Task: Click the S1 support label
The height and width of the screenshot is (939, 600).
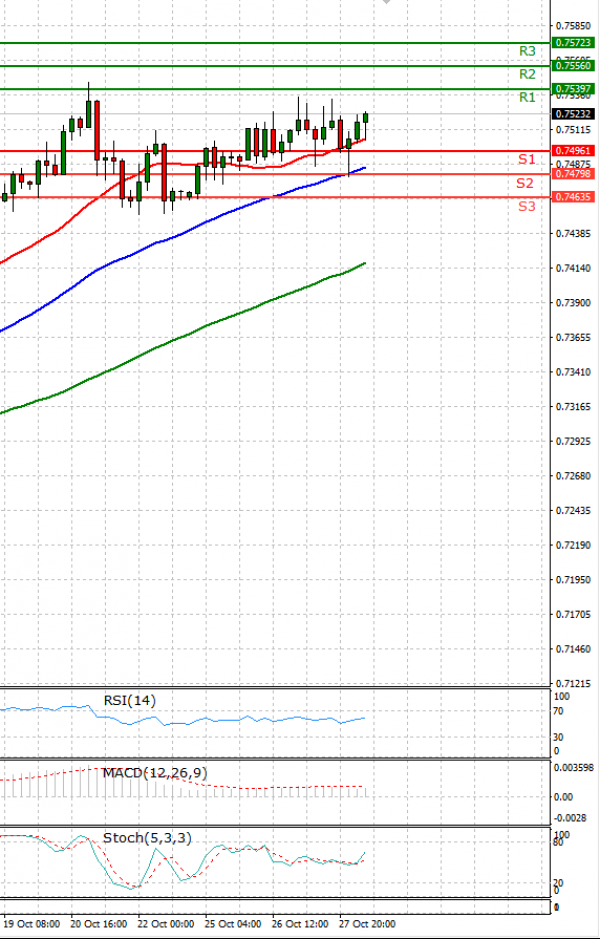Action: 526,159
